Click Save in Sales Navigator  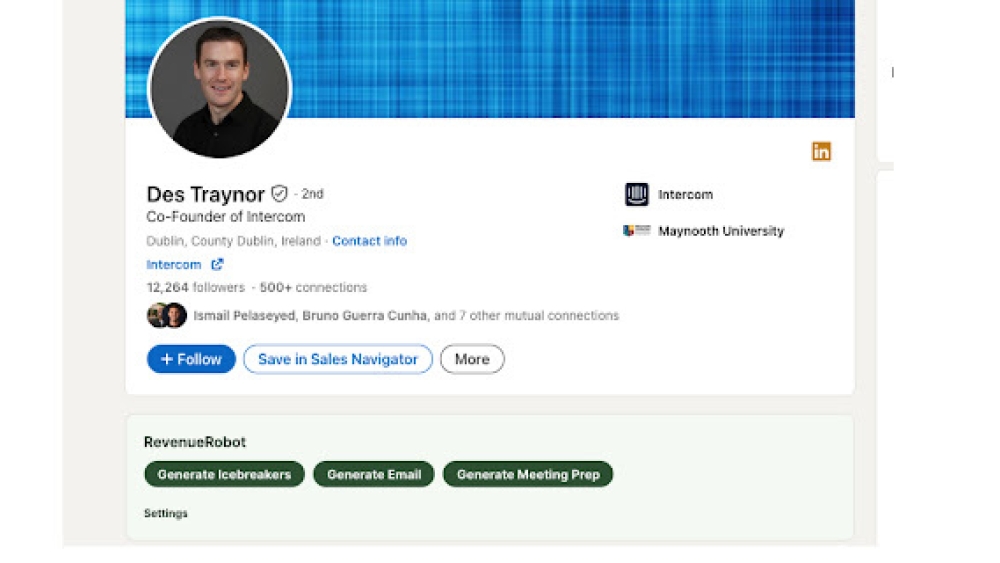(338, 359)
